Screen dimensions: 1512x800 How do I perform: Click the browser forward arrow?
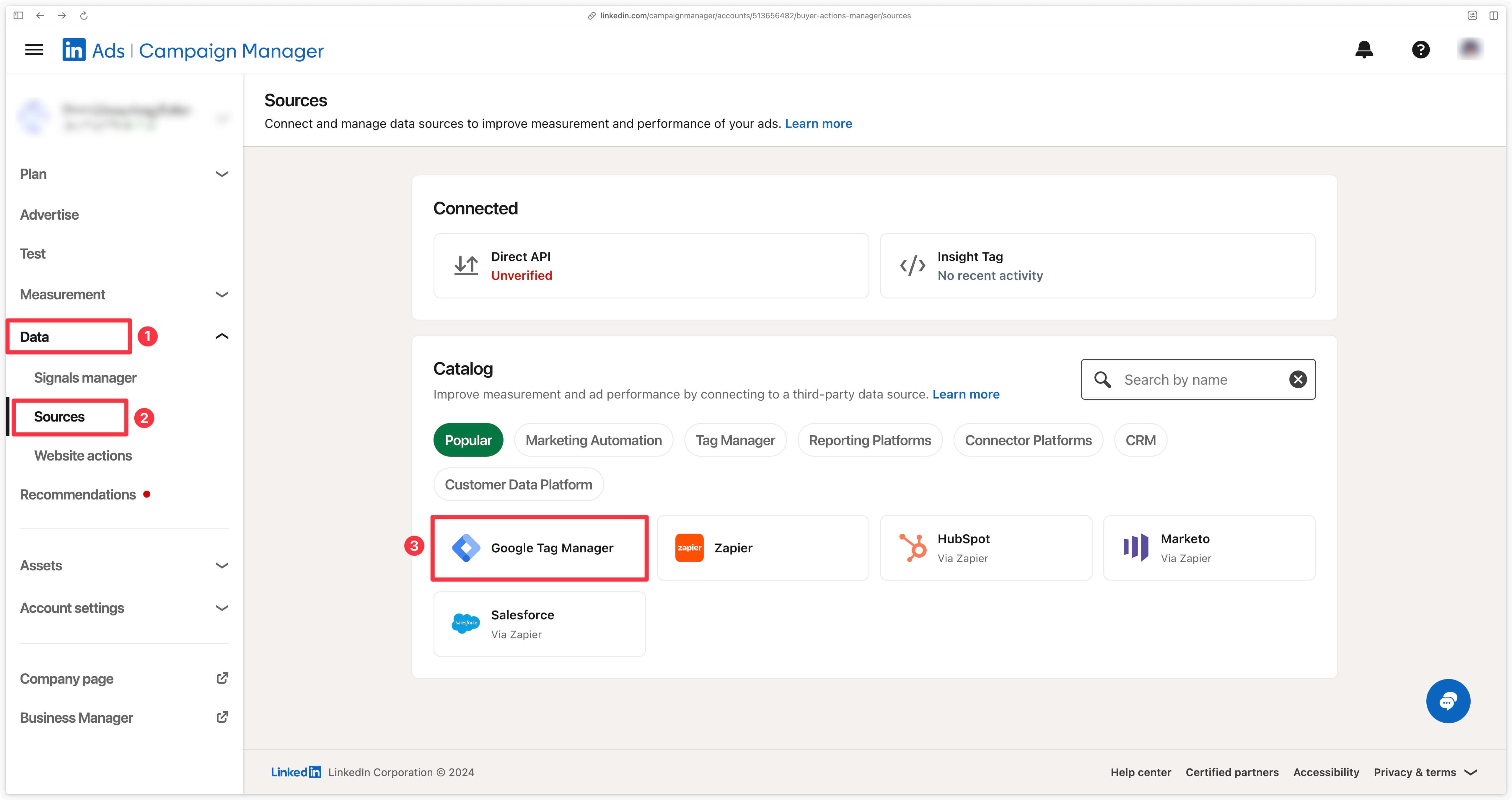(62, 15)
